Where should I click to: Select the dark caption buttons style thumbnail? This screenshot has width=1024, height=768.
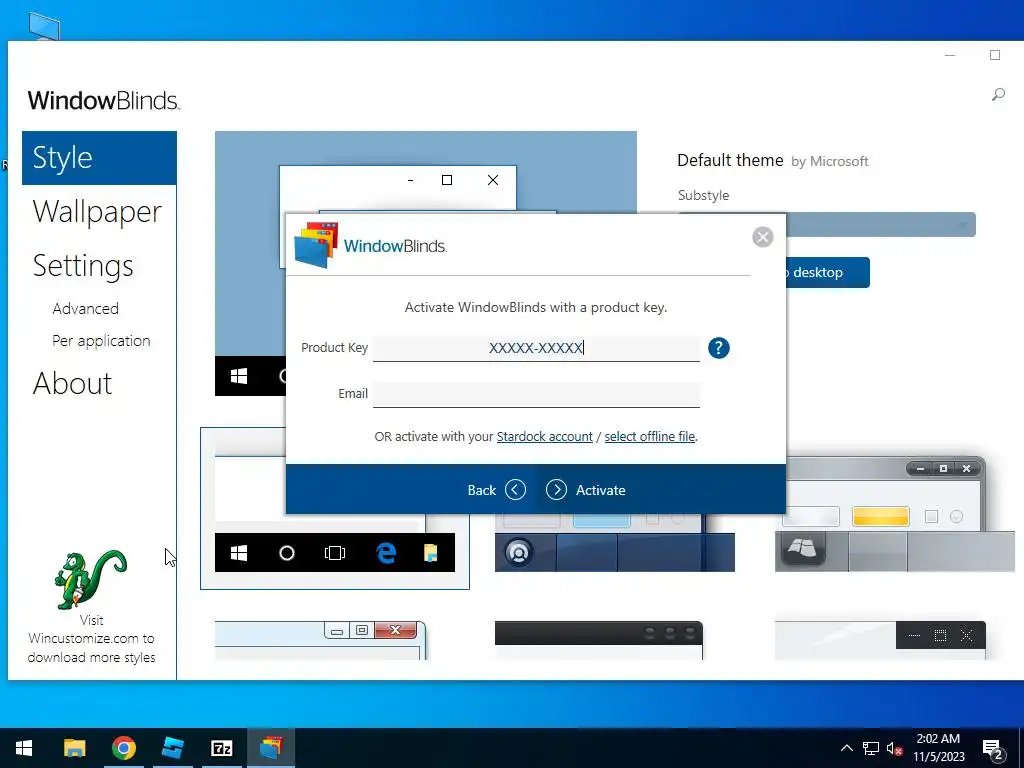(880, 641)
